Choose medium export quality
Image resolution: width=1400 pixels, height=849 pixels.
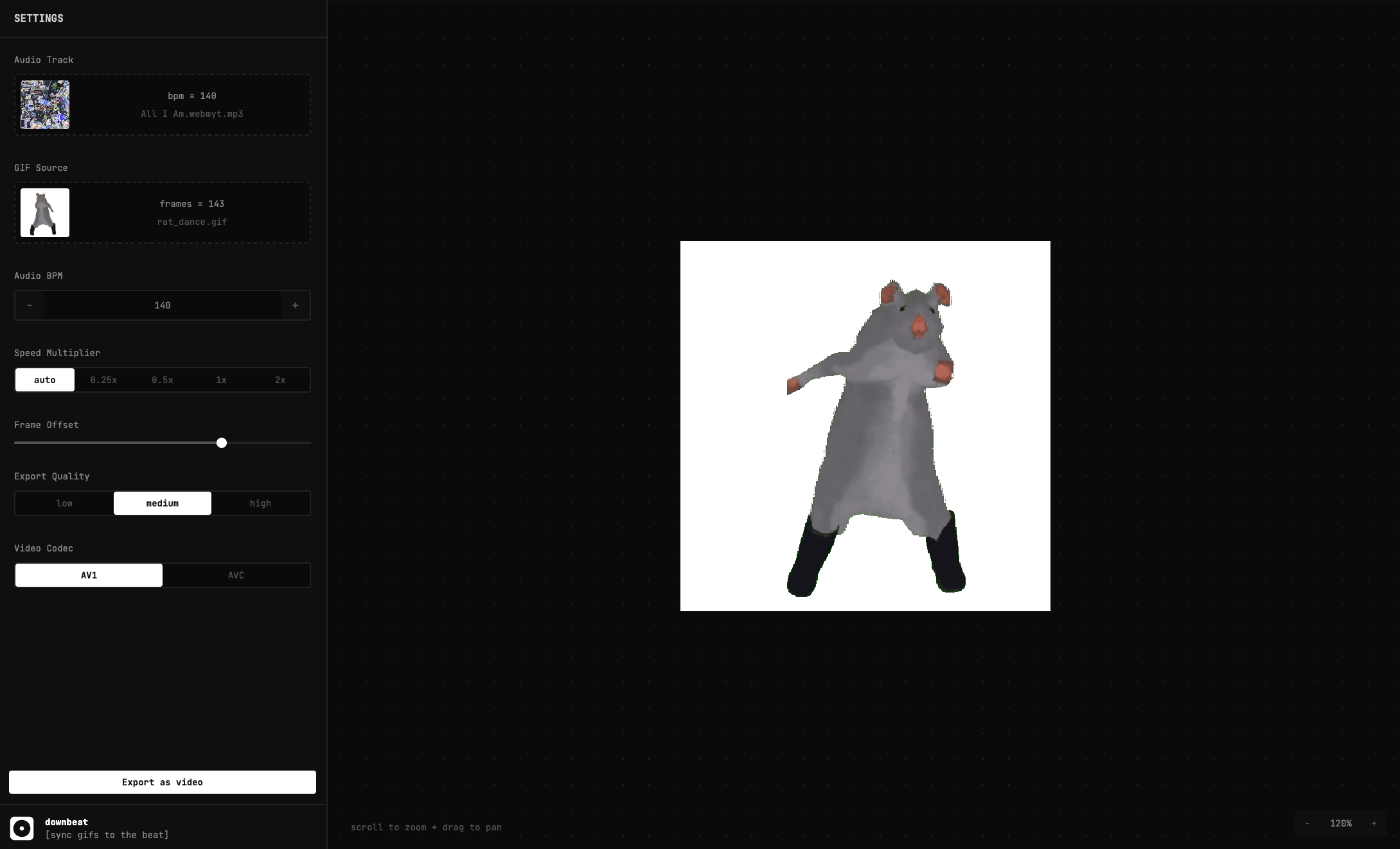click(163, 503)
